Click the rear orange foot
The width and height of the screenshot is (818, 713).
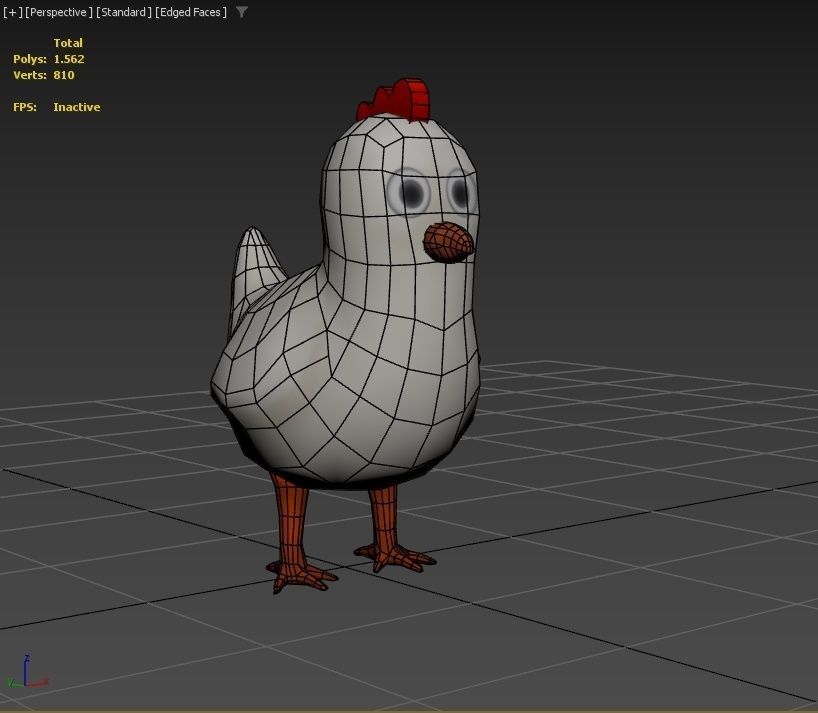(x=395, y=557)
